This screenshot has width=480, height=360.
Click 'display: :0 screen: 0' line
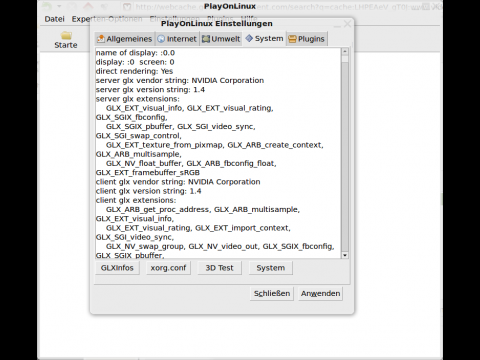pos(135,62)
